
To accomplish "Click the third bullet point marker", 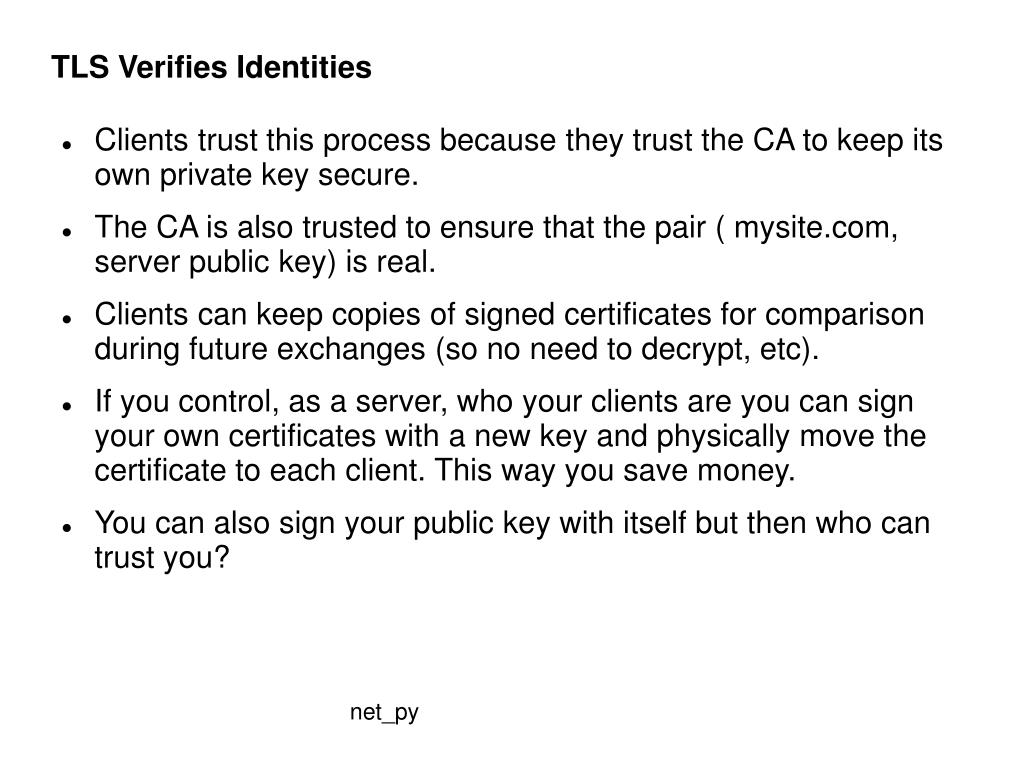I will click(x=67, y=319).
